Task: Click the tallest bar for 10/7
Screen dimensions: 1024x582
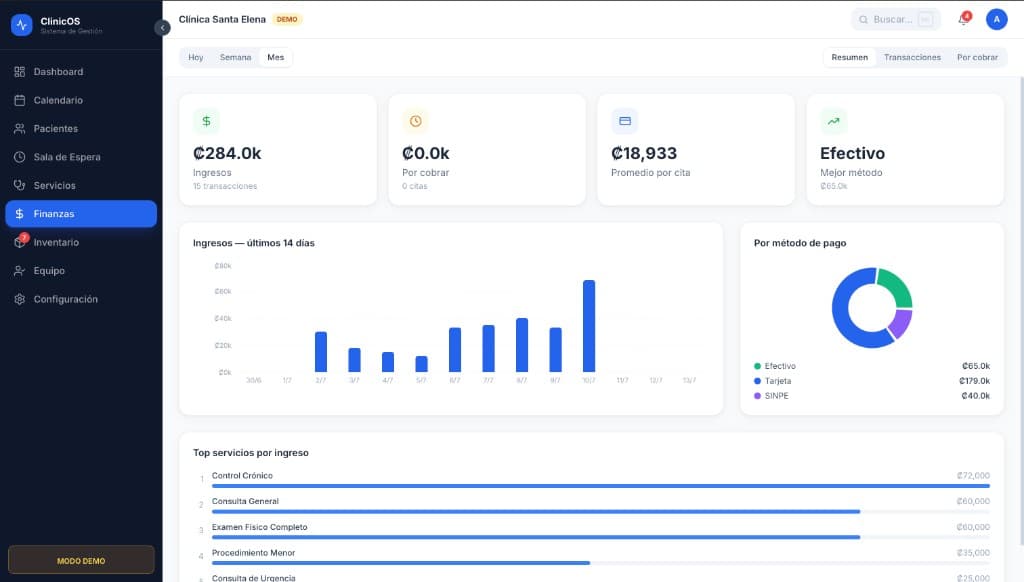Action: (x=589, y=326)
